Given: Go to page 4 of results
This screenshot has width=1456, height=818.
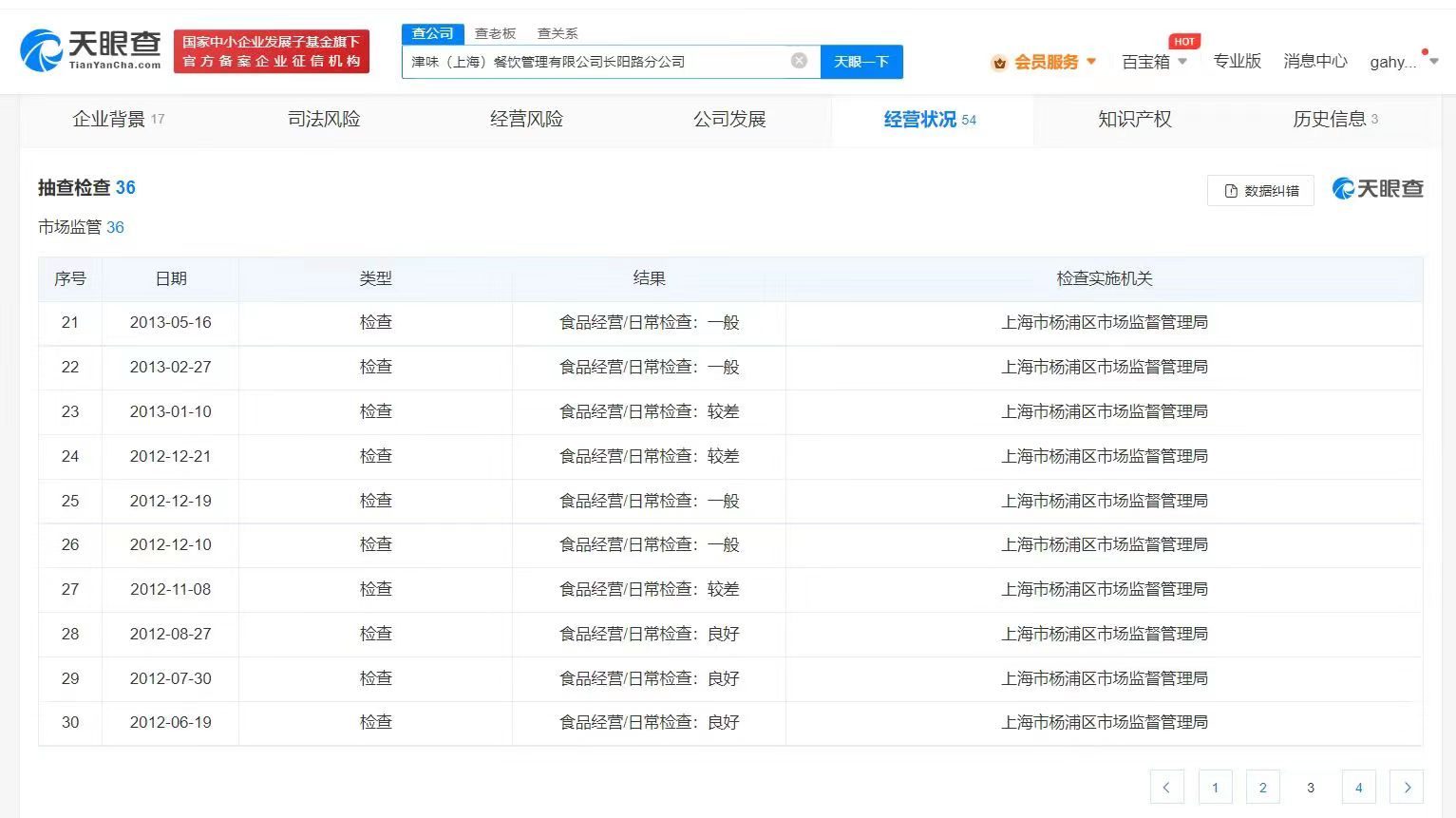Looking at the screenshot, I should coord(1359,787).
